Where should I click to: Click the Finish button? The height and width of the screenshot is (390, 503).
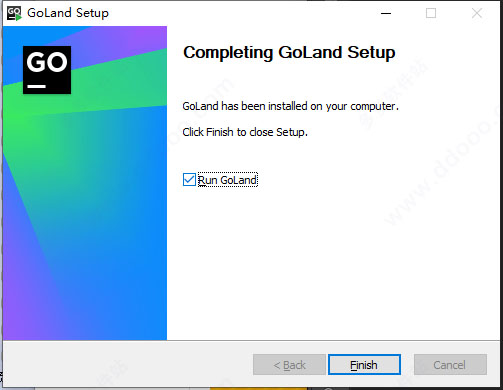pos(364,365)
